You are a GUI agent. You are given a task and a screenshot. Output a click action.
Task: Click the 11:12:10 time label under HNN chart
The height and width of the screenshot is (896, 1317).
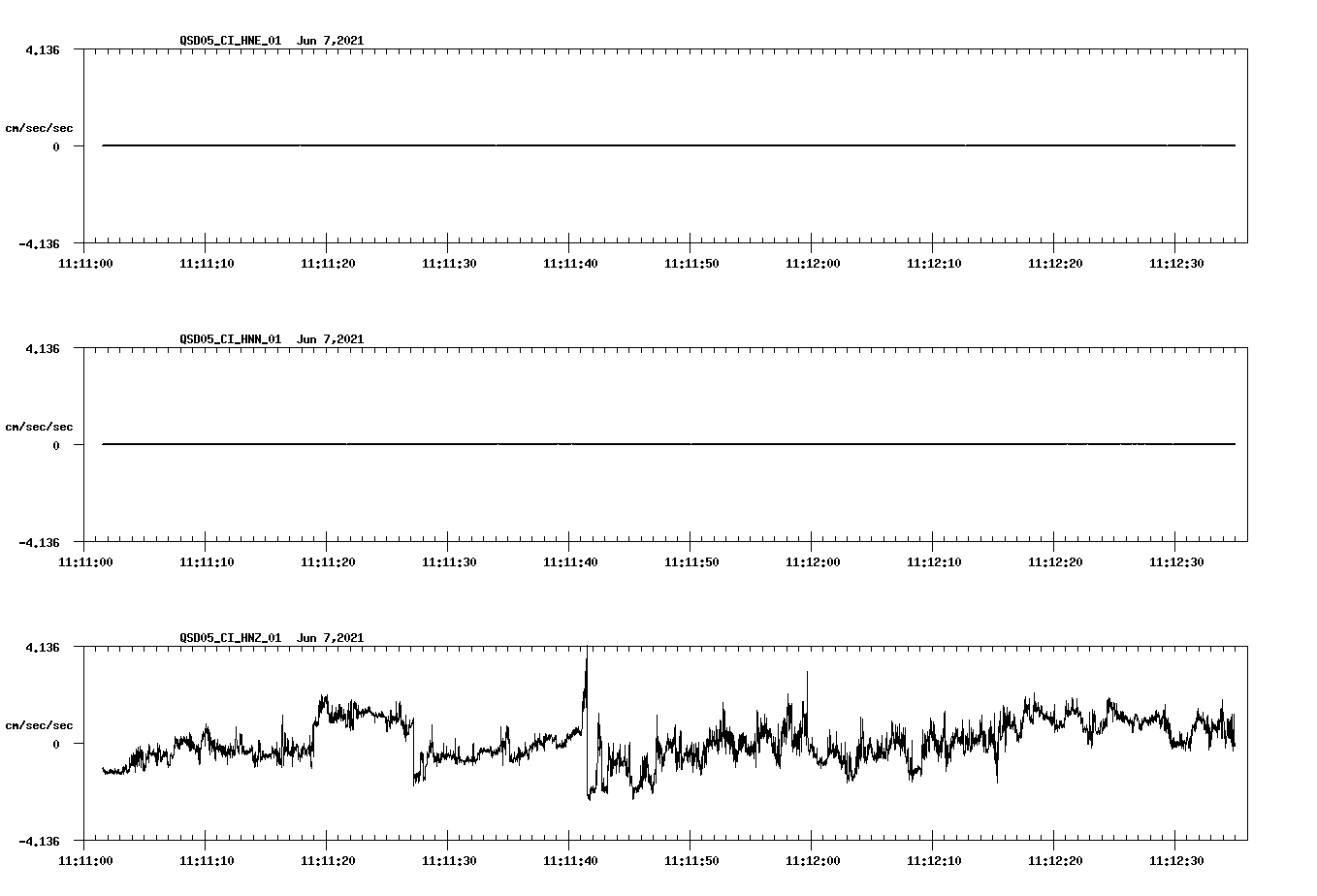(934, 562)
